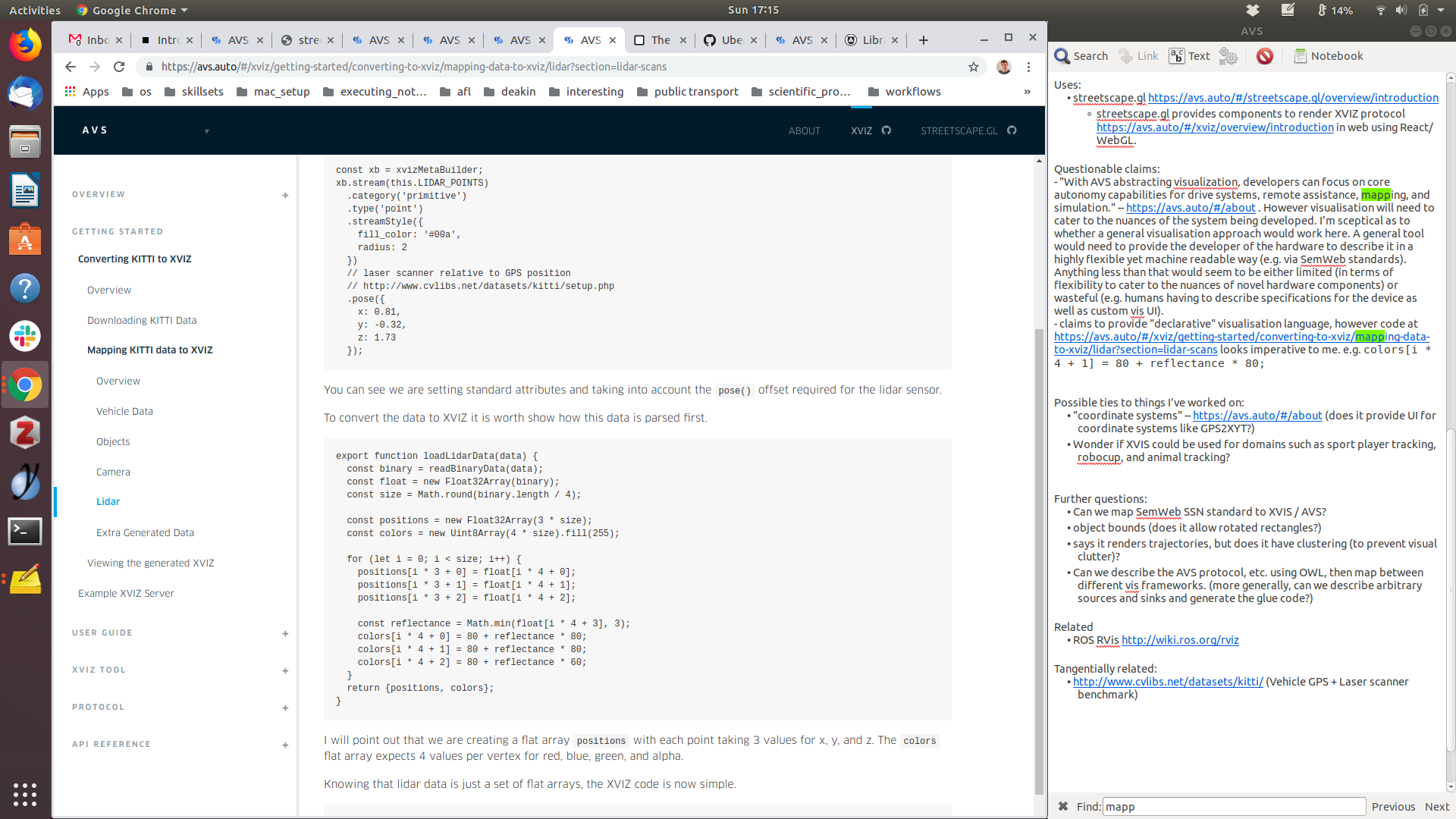
Task: Open the ABOUT menu in AVS header
Action: [x=804, y=130]
